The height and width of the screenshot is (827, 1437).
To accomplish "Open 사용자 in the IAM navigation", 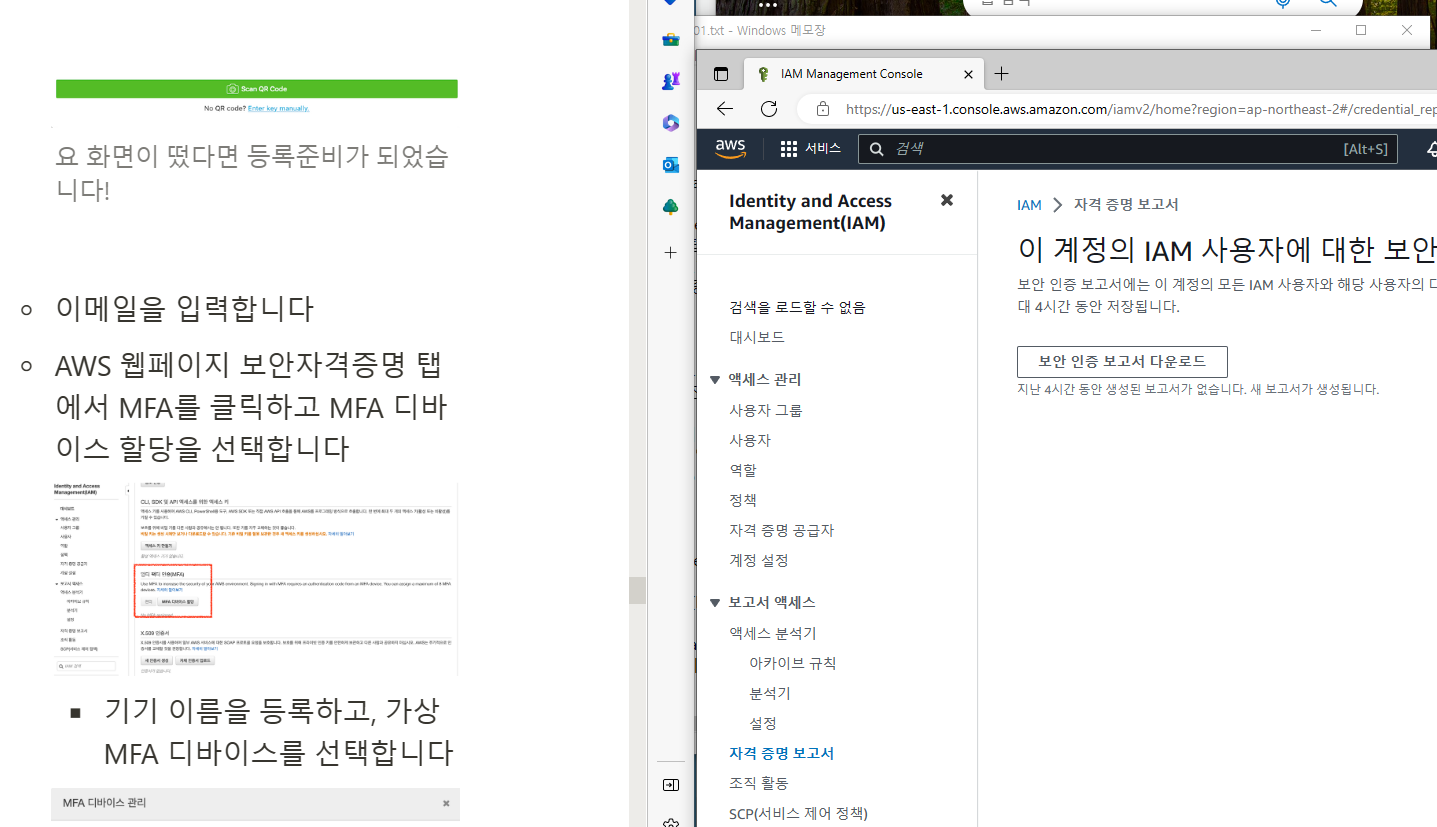I will [x=750, y=440].
